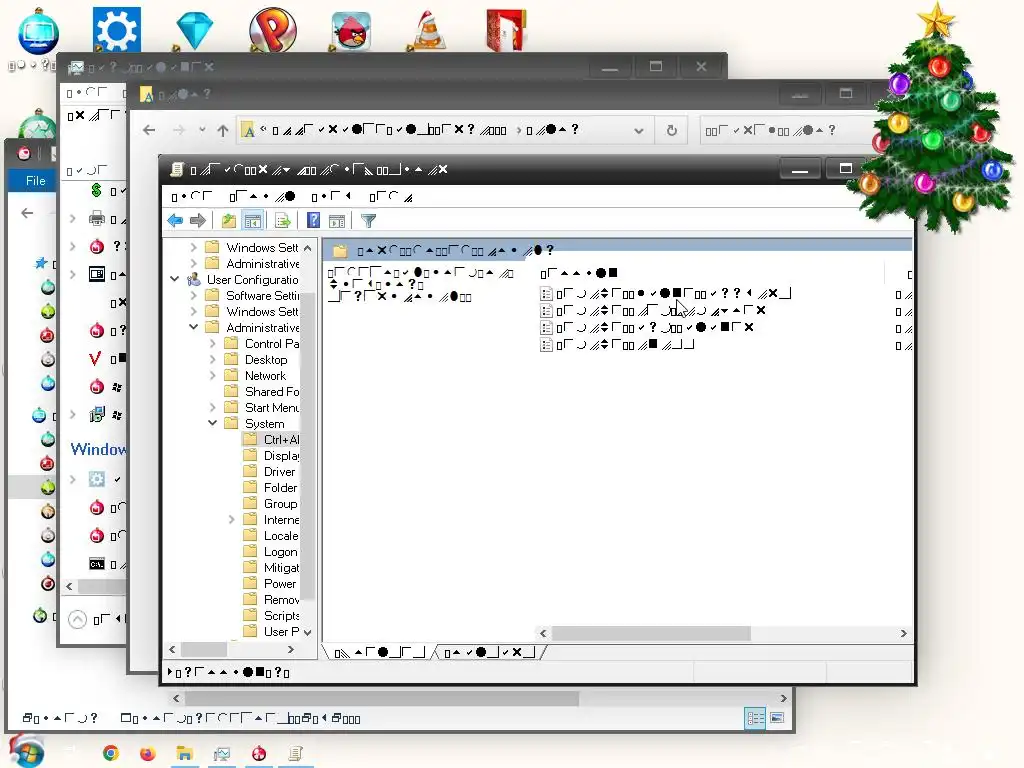Click the printer icon in the back window
Image resolution: width=1024 pixels, height=768 pixels.
[97, 218]
